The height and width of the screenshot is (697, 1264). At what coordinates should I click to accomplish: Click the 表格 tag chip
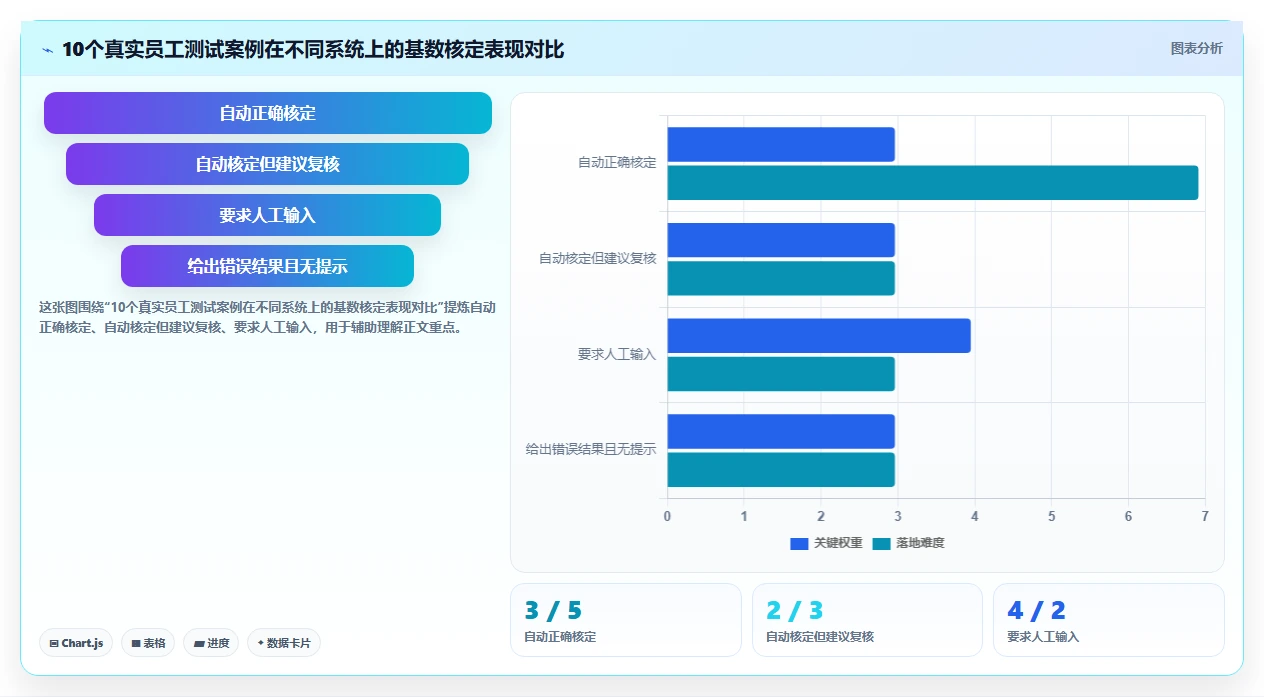149,643
